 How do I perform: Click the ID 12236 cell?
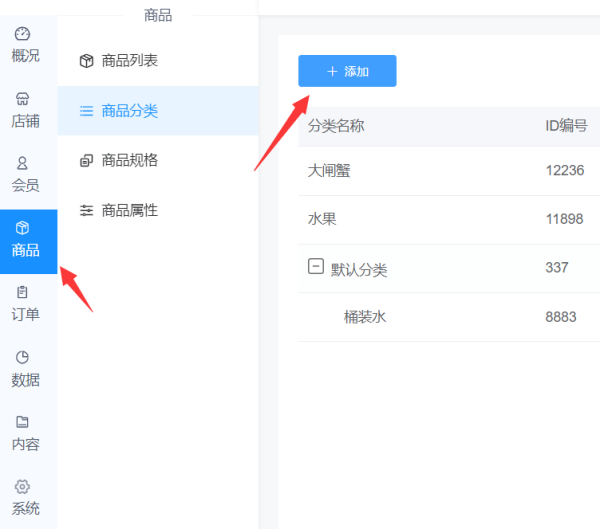564,171
